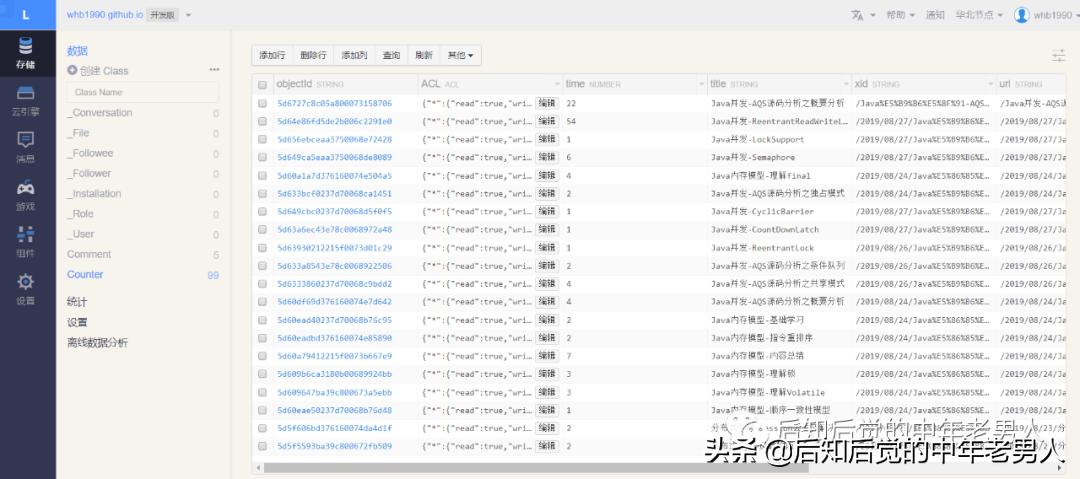
Task: Open the 设置 link under data panel
Action: pos(77,322)
